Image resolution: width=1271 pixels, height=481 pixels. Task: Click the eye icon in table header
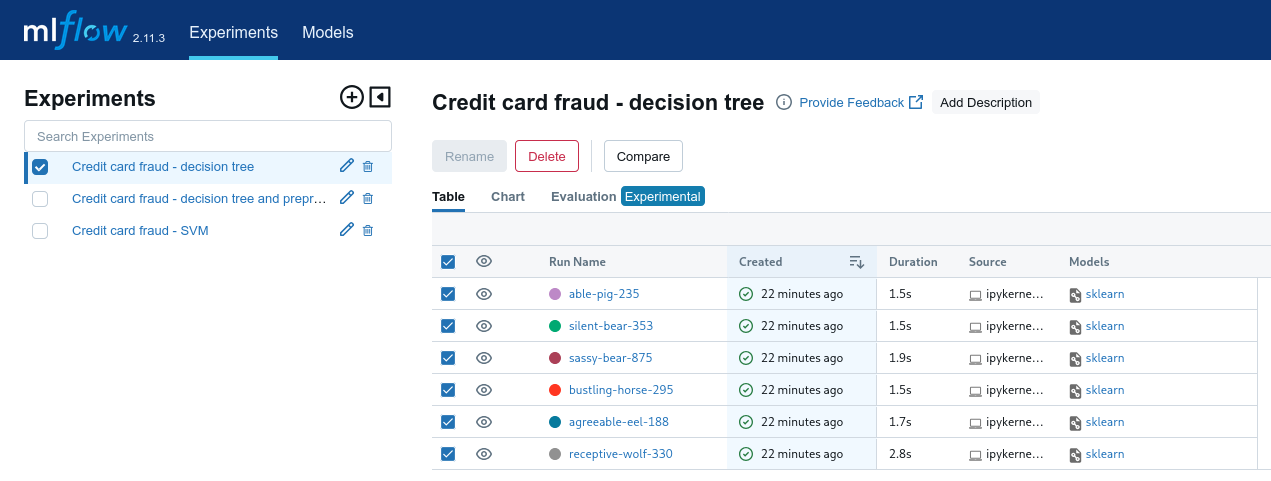(484, 261)
